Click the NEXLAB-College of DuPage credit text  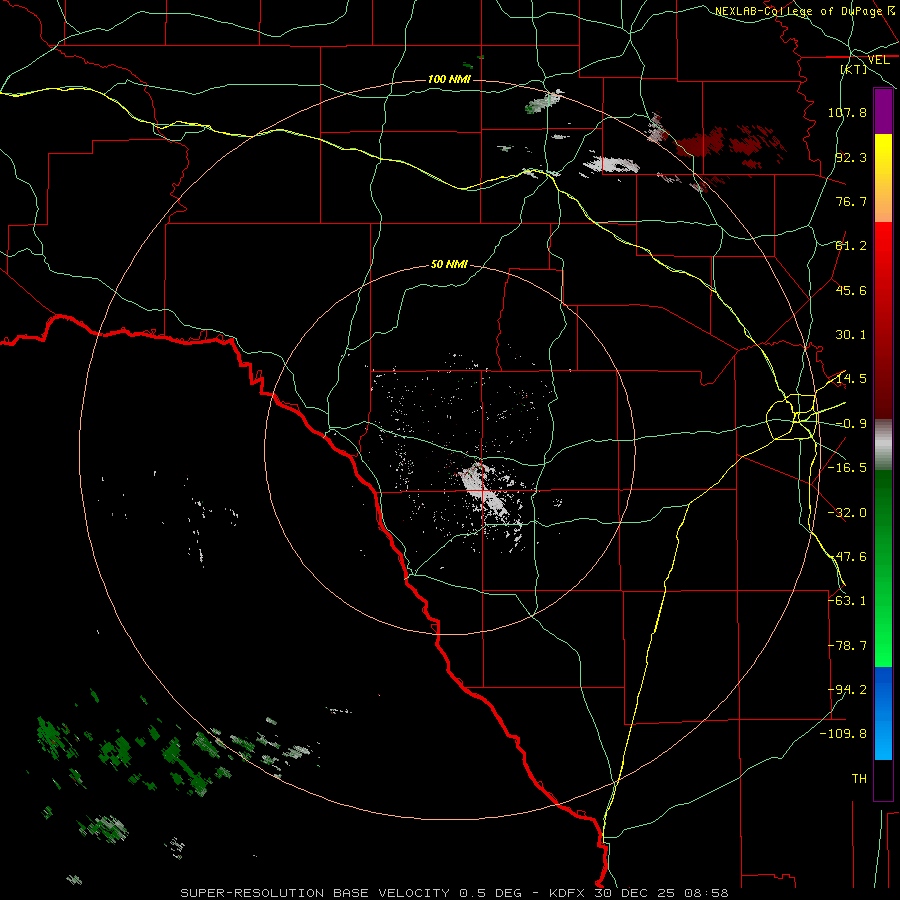pos(798,11)
